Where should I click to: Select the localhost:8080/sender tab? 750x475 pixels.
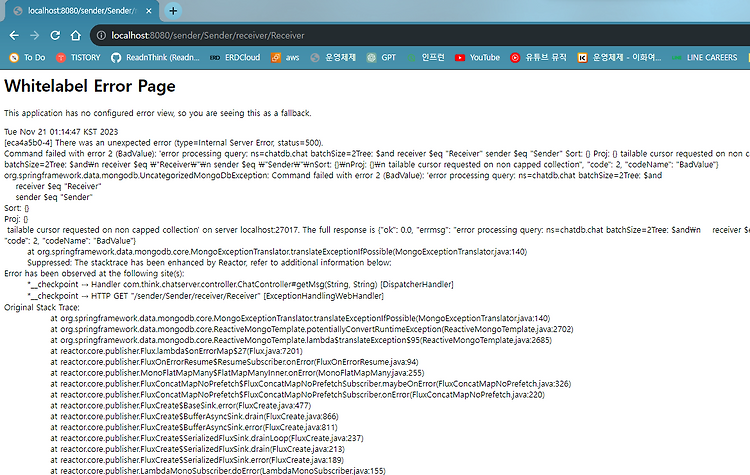80,11
